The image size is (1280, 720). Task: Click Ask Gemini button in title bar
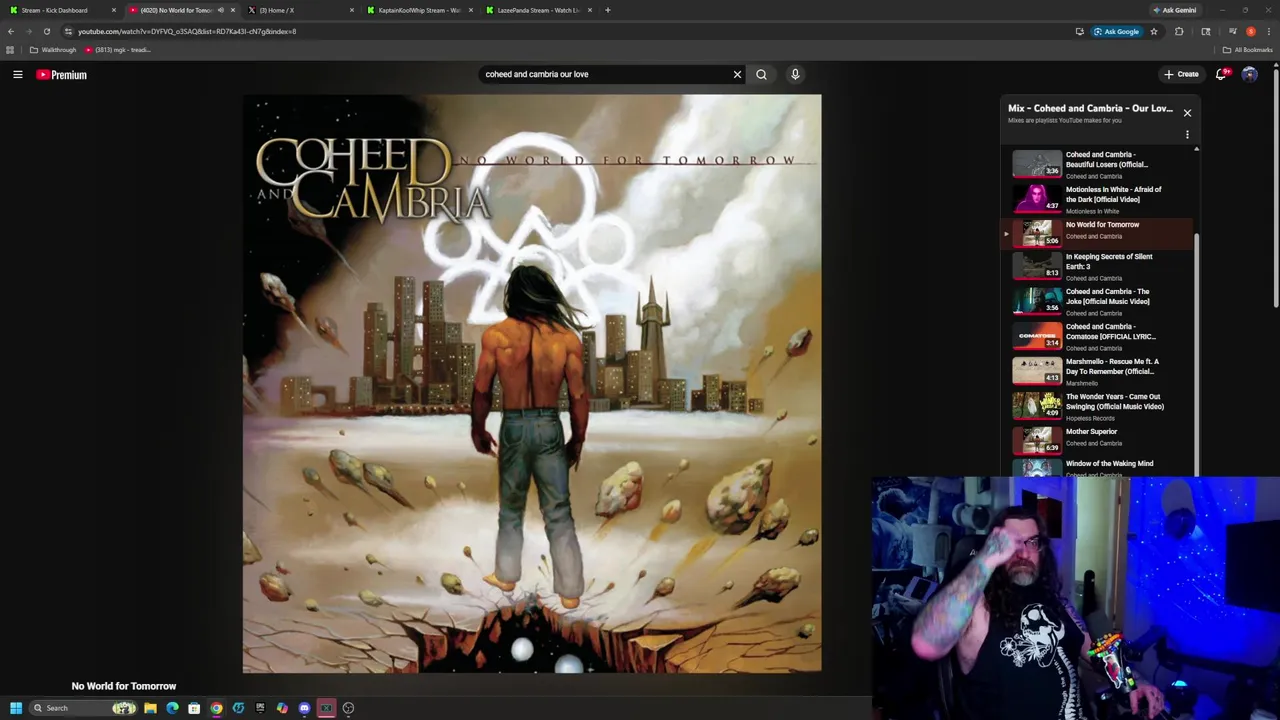click(1174, 10)
